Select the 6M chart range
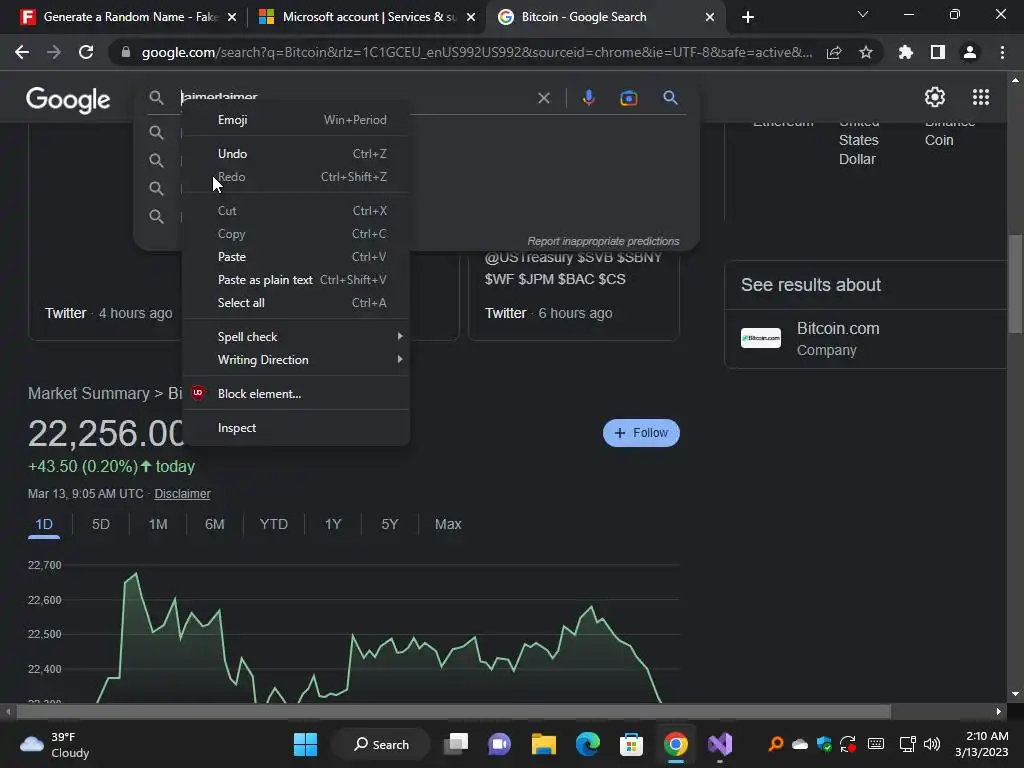Viewport: 1024px width, 768px height. pyautogui.click(x=214, y=524)
